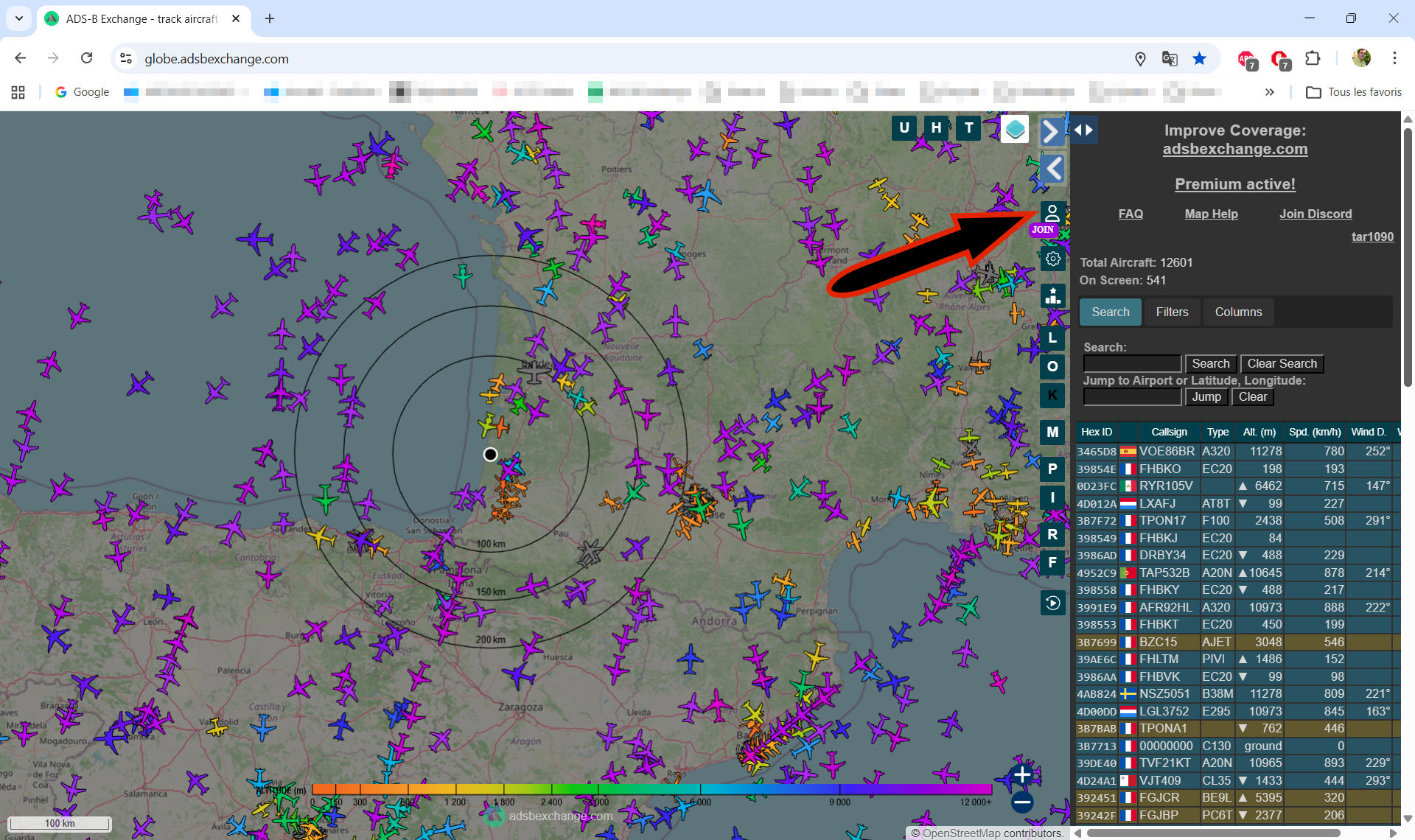Screen dimensions: 1415x840
Task: Click the double-arrow sidebar toggle
Action: [1083, 130]
